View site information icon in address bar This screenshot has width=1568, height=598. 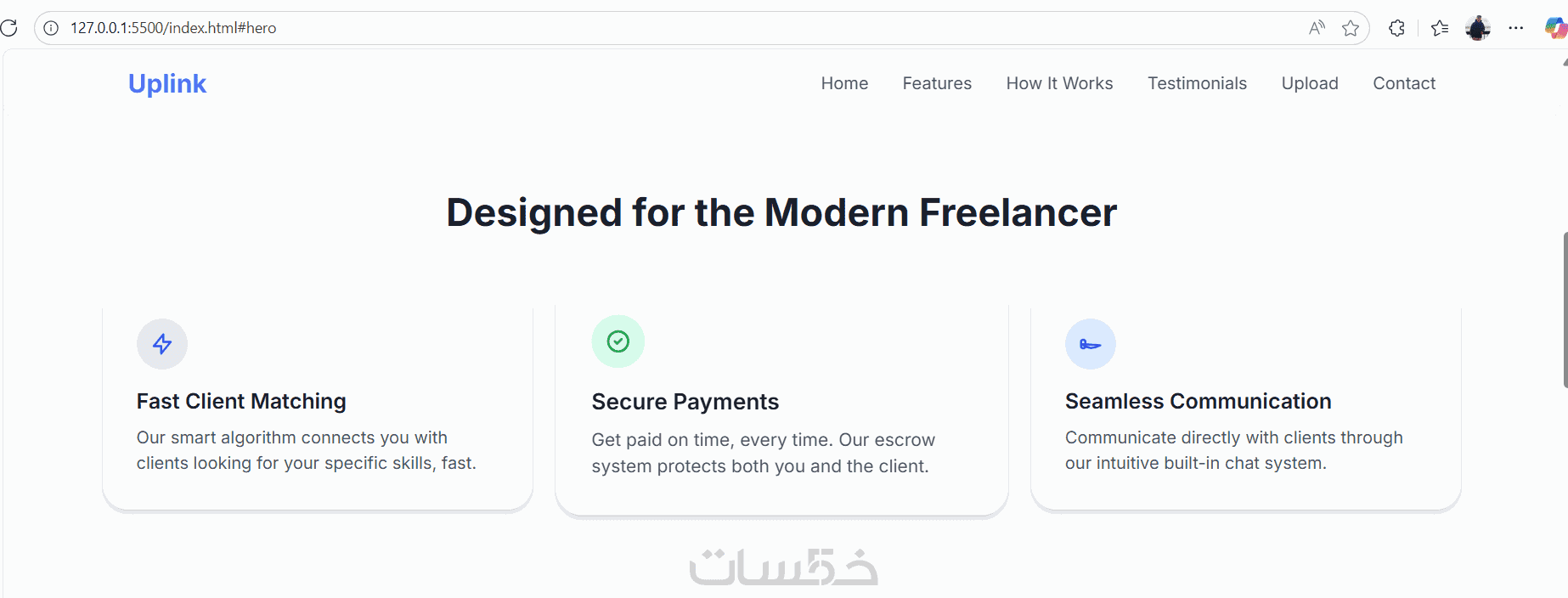(51, 28)
